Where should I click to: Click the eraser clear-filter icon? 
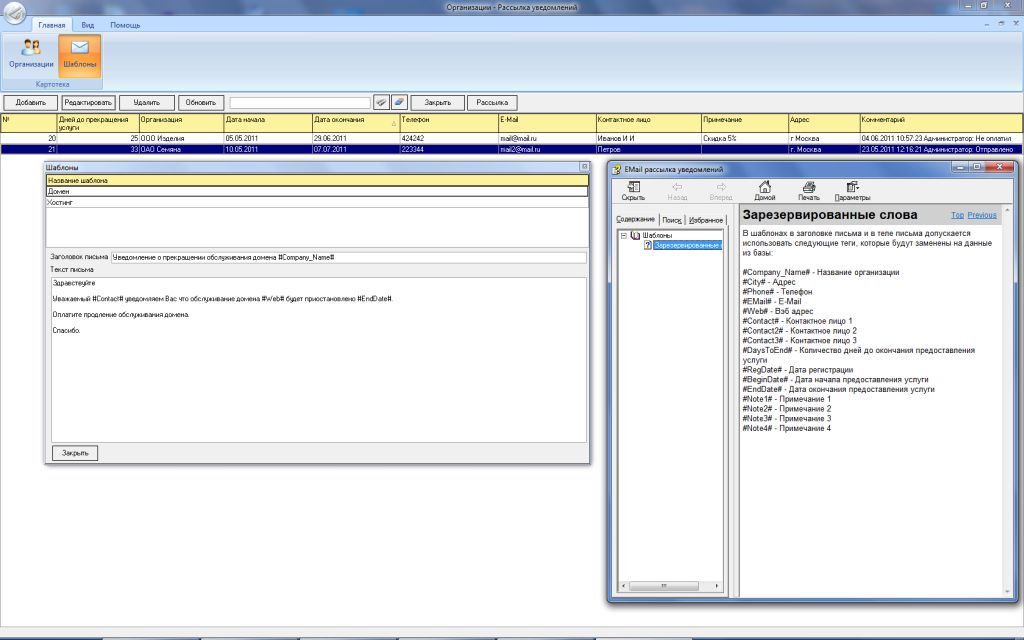tap(399, 103)
